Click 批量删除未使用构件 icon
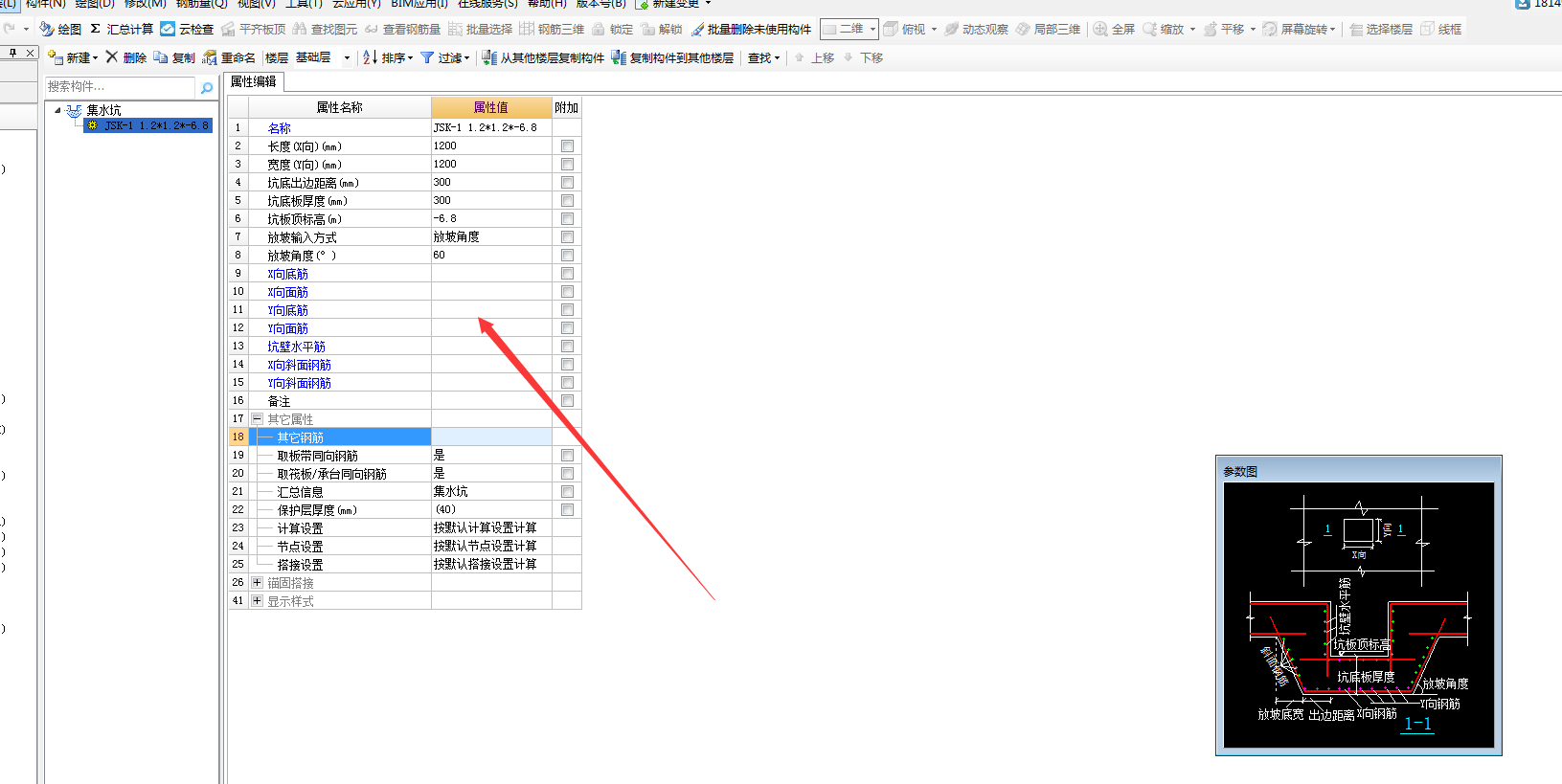Image resolution: width=1562 pixels, height=784 pixels. point(697,30)
